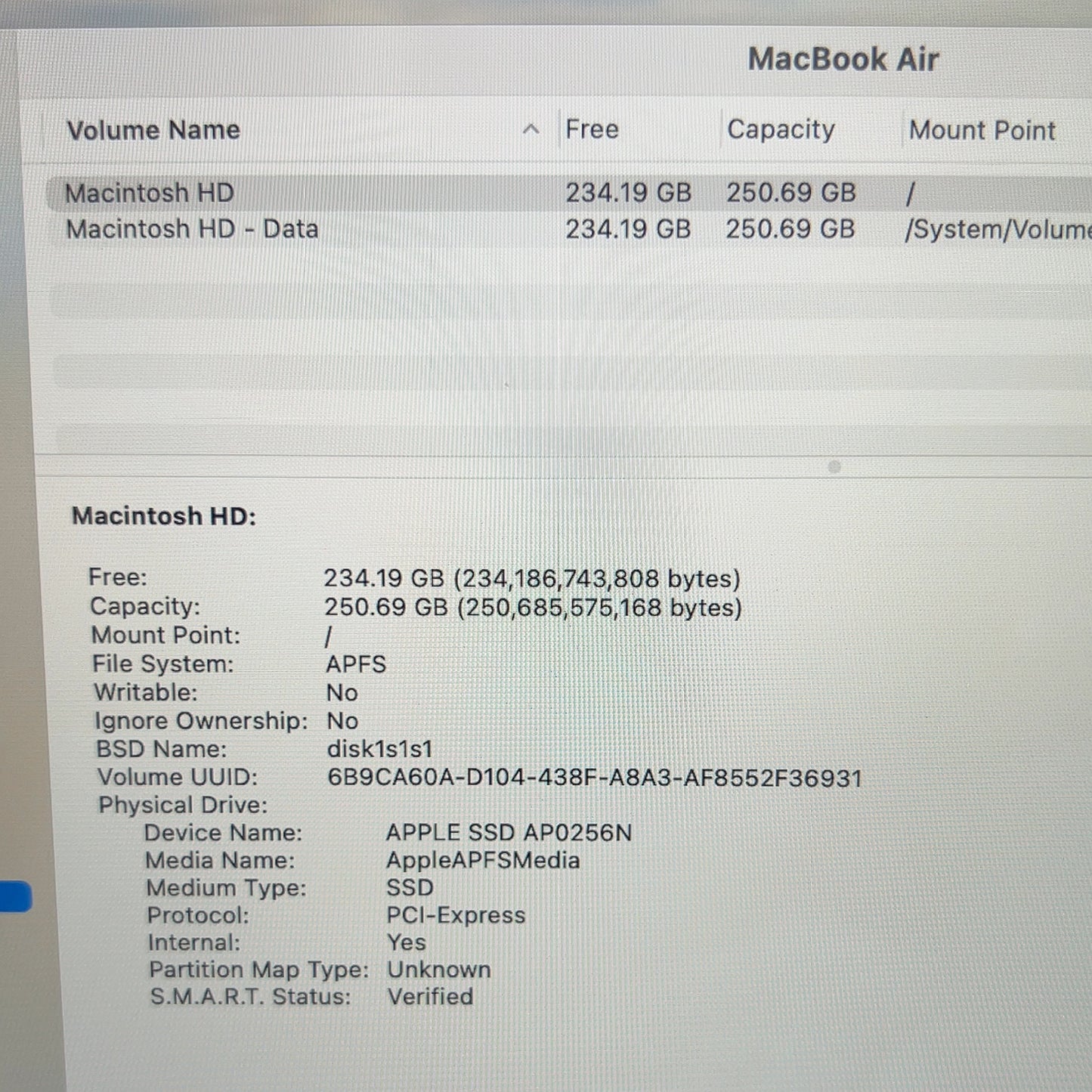
Task: Click the "Yes" value next to Internal
Action: tap(407, 942)
